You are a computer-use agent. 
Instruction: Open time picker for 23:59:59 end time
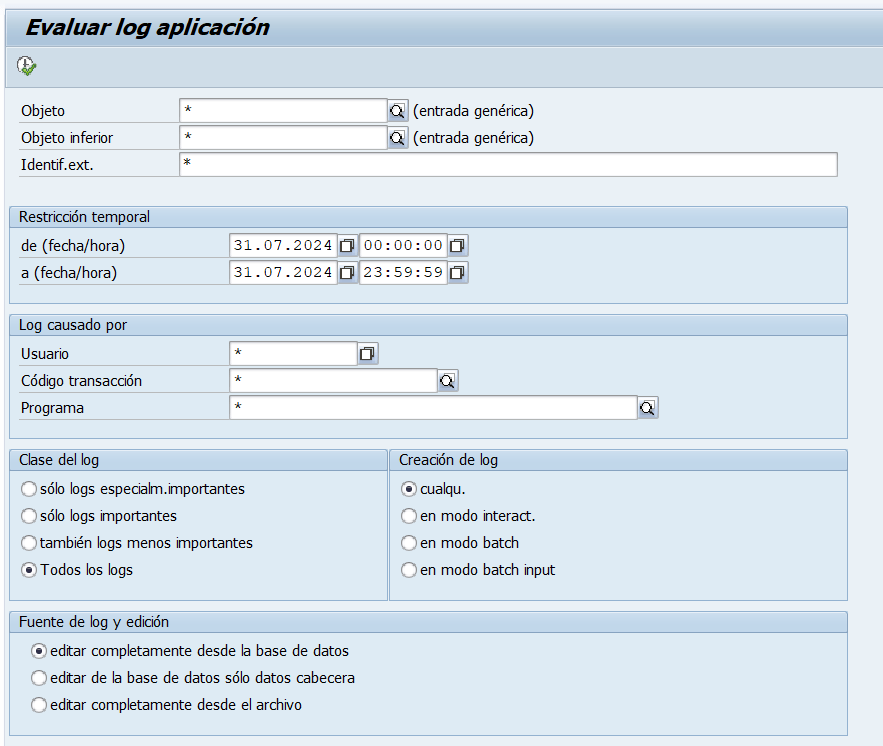[457, 272]
